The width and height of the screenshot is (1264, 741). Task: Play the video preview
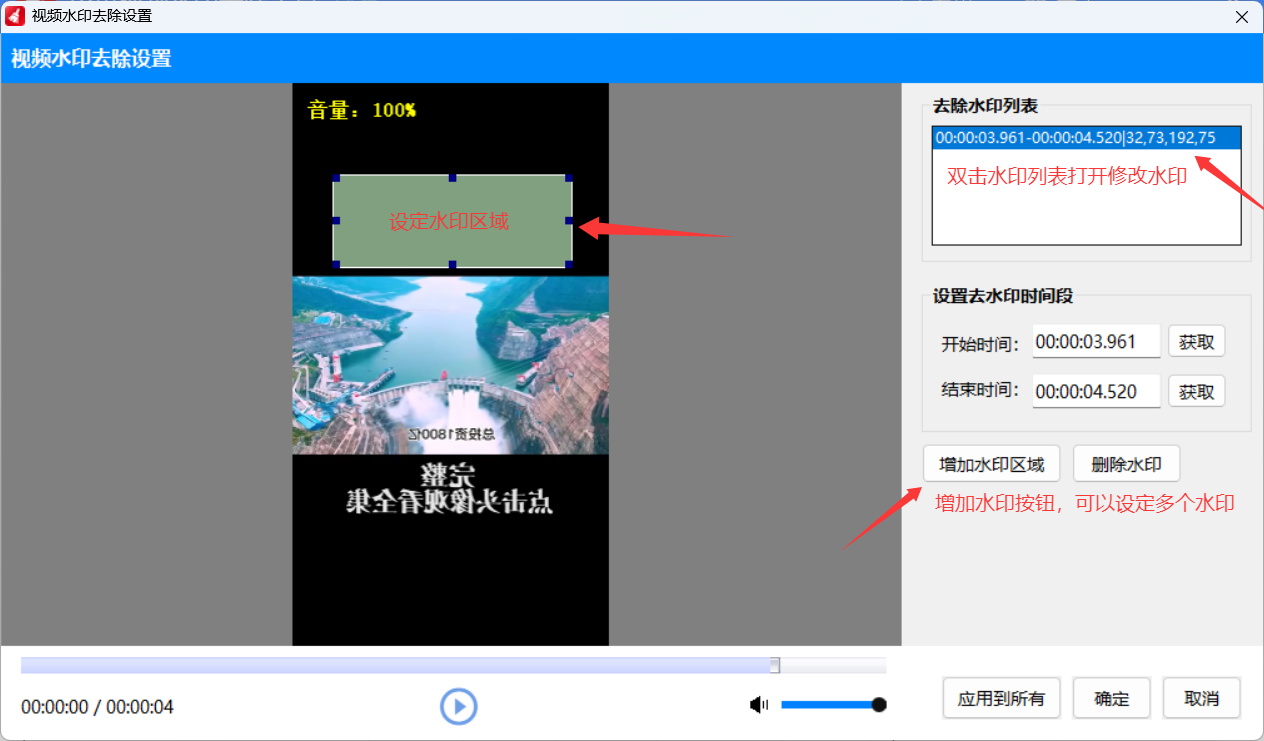pos(459,706)
